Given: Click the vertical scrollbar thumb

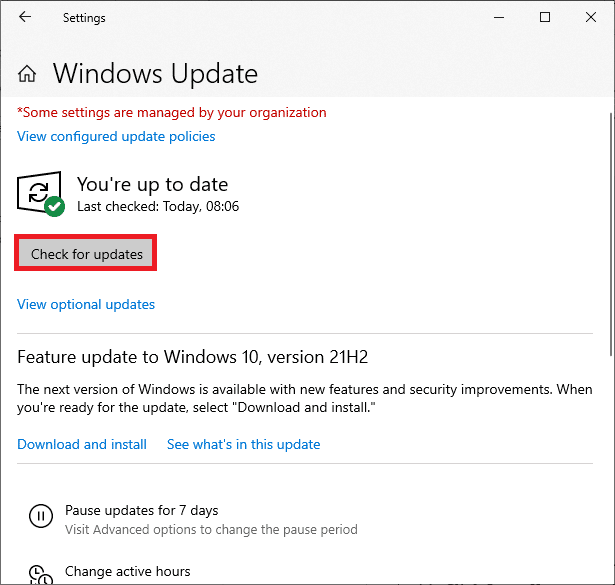Looking at the screenshot, I should (611, 234).
